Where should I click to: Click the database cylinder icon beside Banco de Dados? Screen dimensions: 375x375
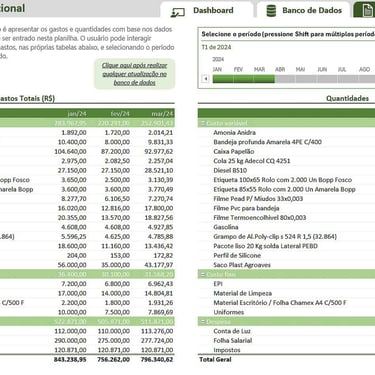[x=271, y=11]
